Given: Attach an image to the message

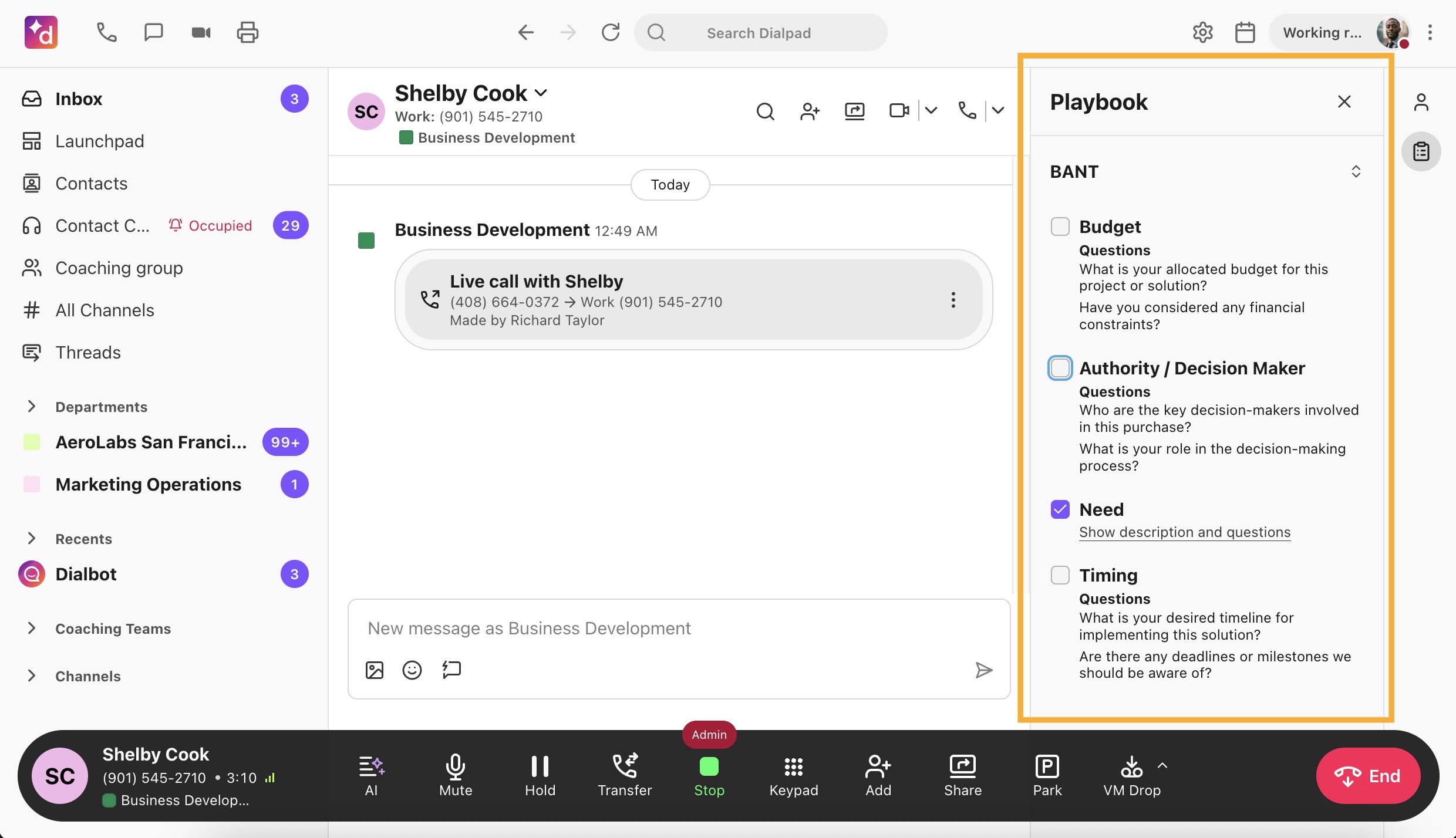Looking at the screenshot, I should (374, 670).
